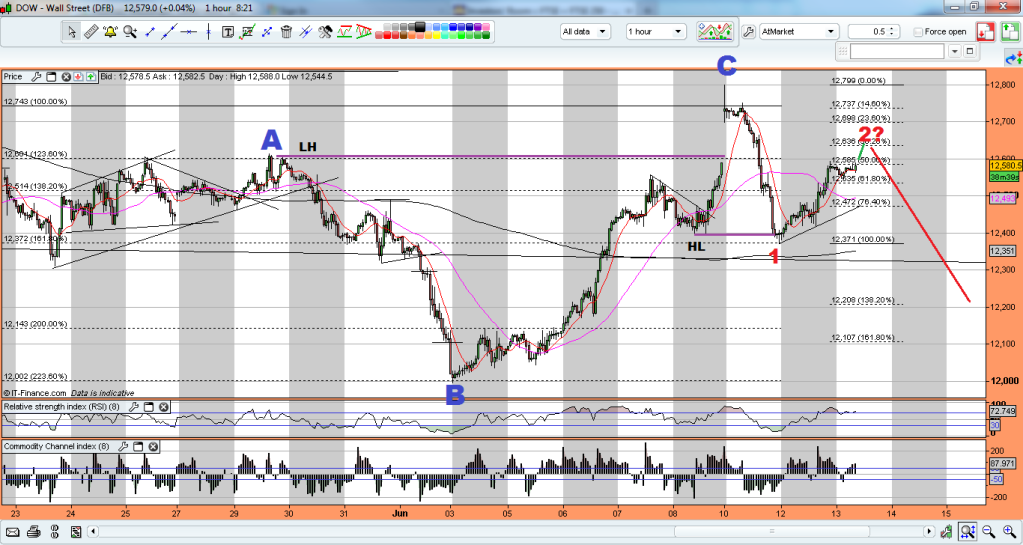Select the arrow pointer tool

[x=72, y=31]
